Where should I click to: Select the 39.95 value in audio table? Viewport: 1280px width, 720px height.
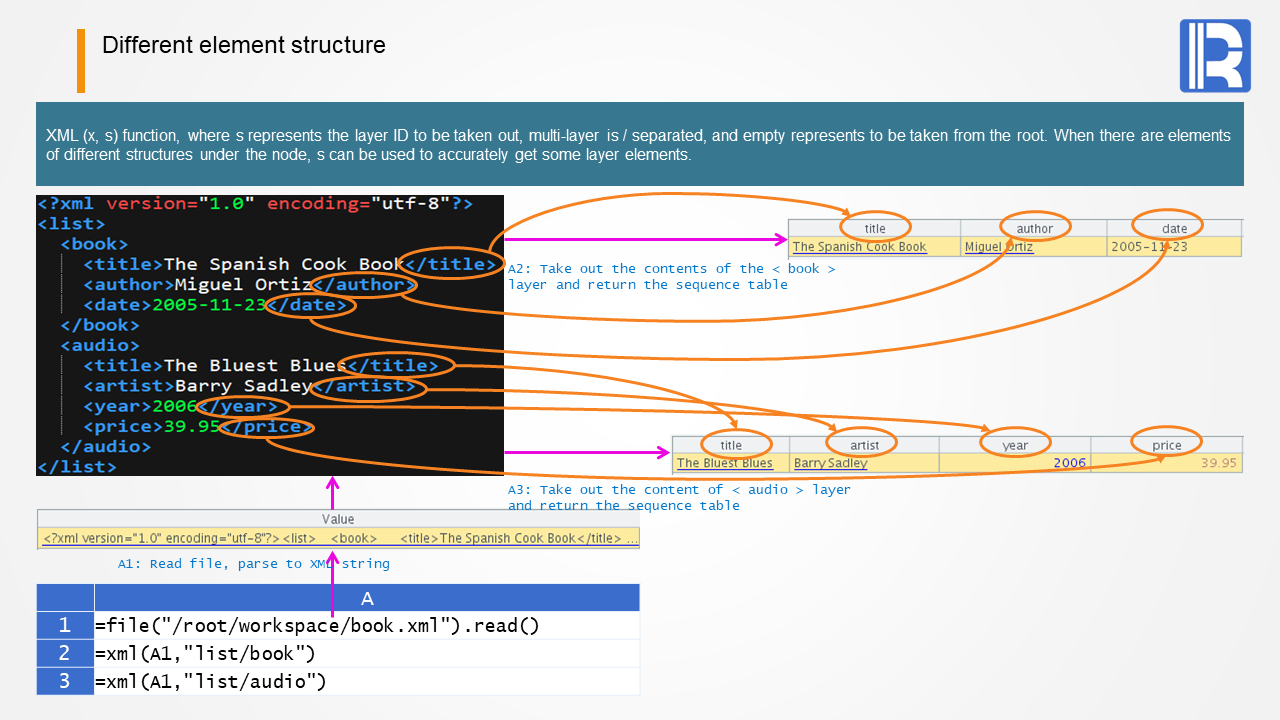click(x=1166, y=463)
